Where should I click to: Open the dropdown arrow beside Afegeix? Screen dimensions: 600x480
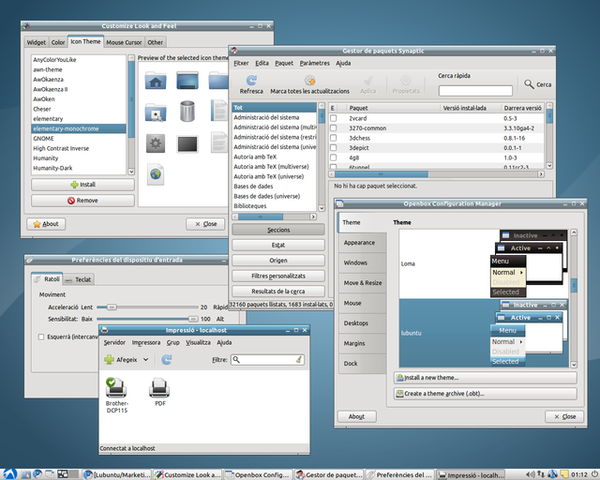point(145,359)
